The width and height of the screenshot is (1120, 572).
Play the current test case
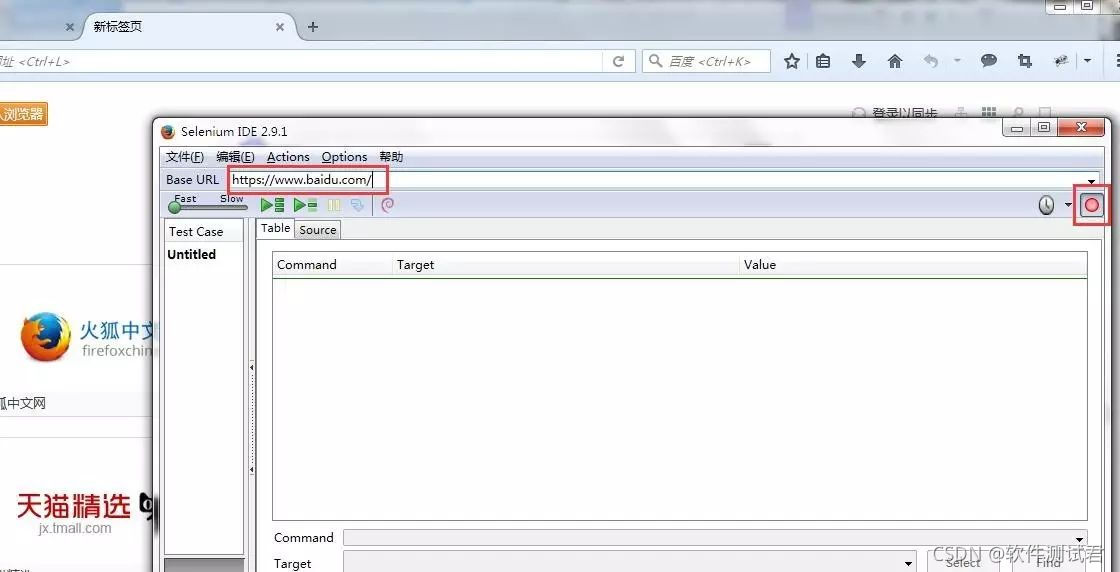[305, 205]
